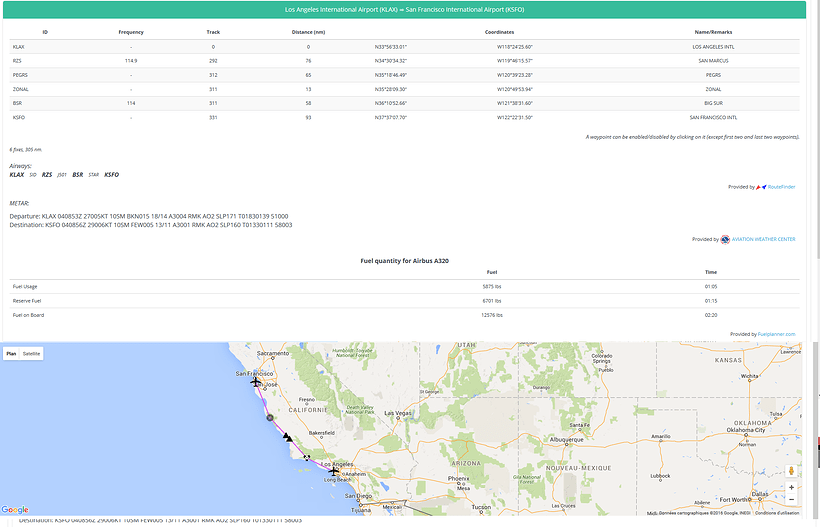Visit the Fuelplanner.com link
Image resolution: width=820 pixels, height=527 pixels.
coord(776,334)
